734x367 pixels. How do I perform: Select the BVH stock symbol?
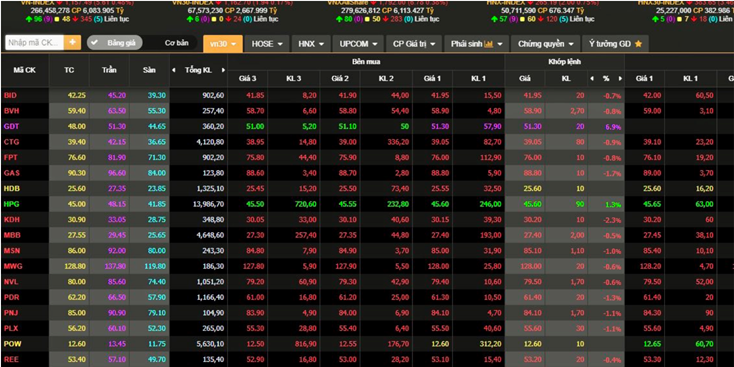point(11,111)
